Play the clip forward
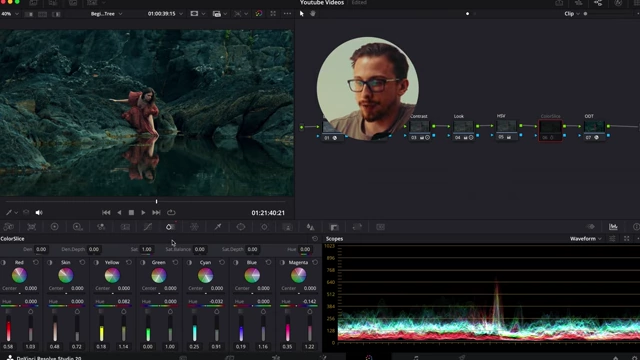This screenshot has width=640, height=360. pos(143,213)
